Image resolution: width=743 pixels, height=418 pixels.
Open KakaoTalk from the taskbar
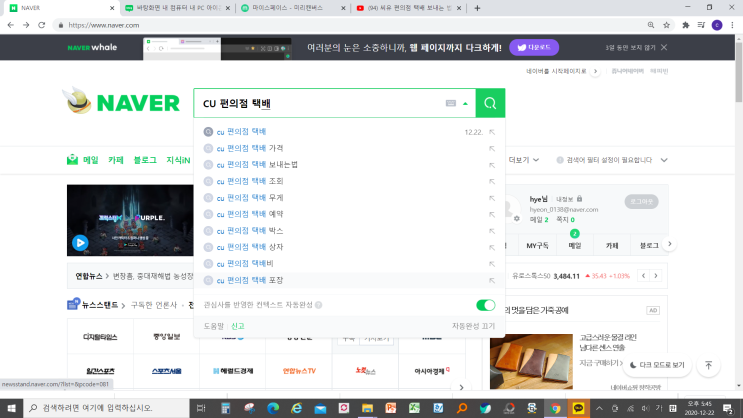point(578,408)
